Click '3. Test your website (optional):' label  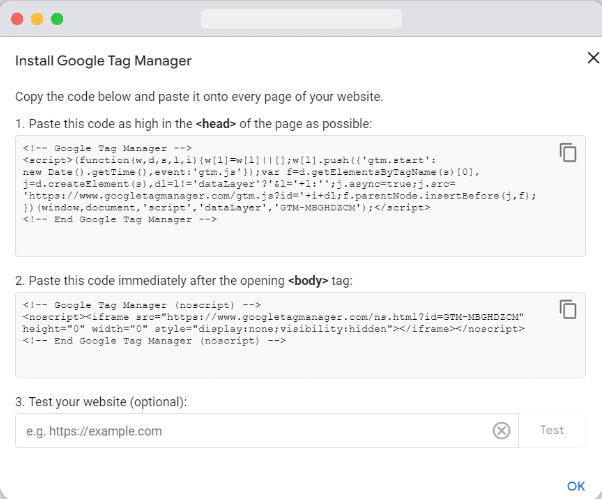coord(101,402)
